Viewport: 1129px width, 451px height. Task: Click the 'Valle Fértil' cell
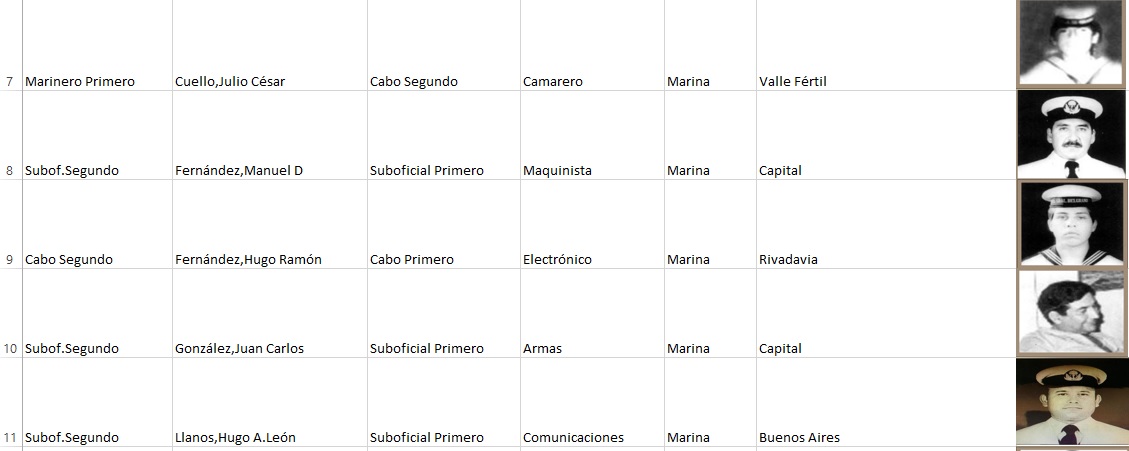[x=793, y=82]
